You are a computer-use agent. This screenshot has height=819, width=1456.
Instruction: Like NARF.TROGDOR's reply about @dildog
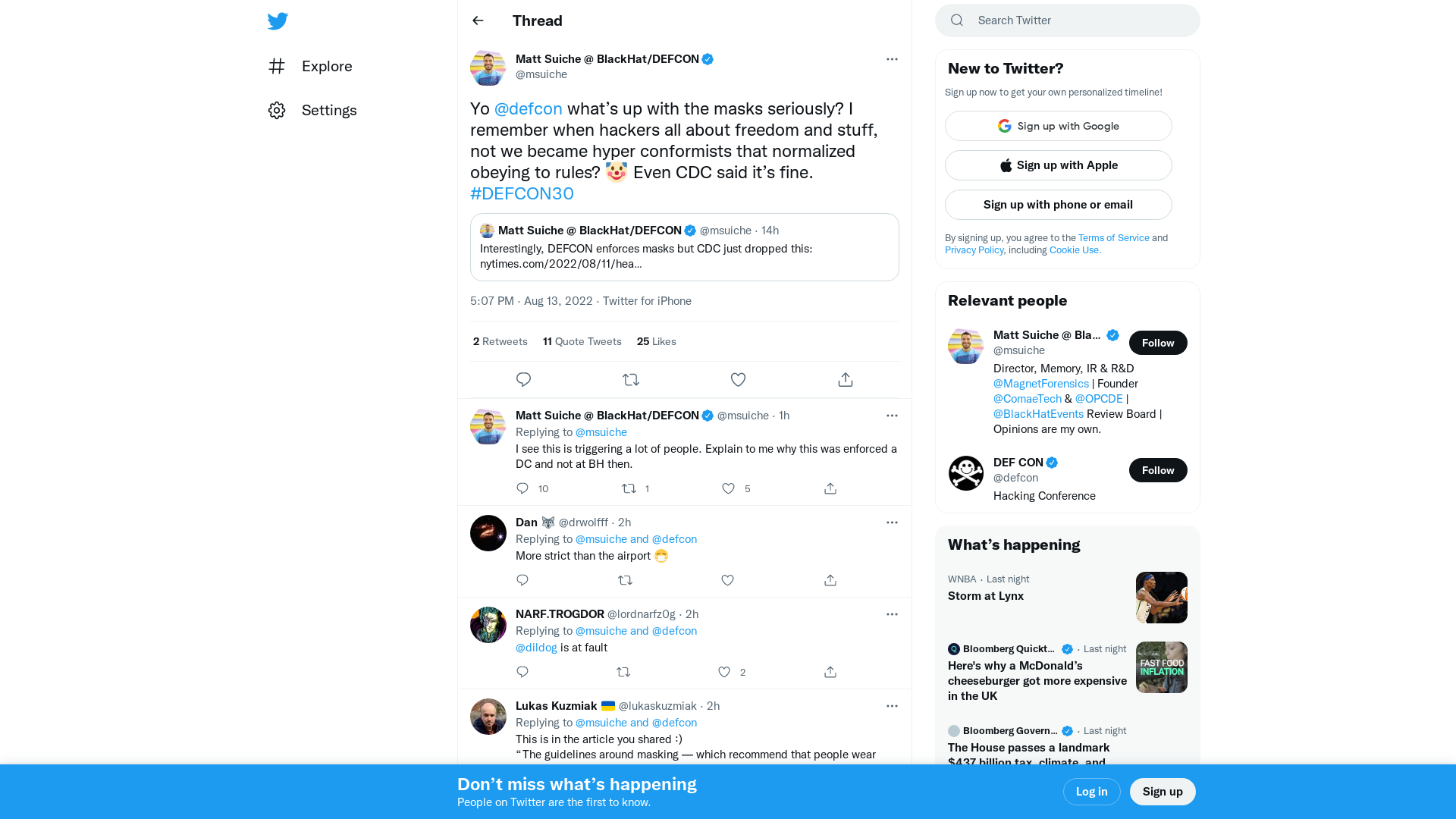coord(724,672)
